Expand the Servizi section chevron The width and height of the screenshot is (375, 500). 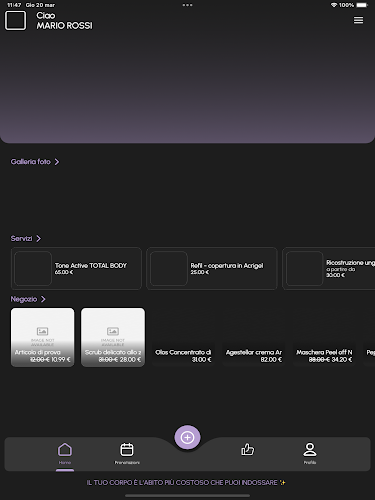pyautogui.click(x=39, y=238)
